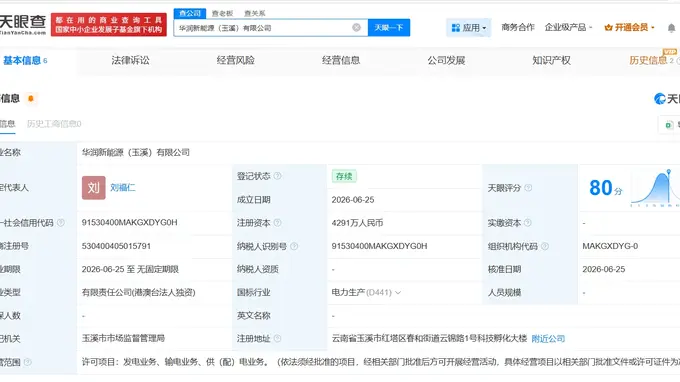The height and width of the screenshot is (382, 680).
Task: Expand the 电力生产(D441) industry chevron
Action: [x=398, y=293]
